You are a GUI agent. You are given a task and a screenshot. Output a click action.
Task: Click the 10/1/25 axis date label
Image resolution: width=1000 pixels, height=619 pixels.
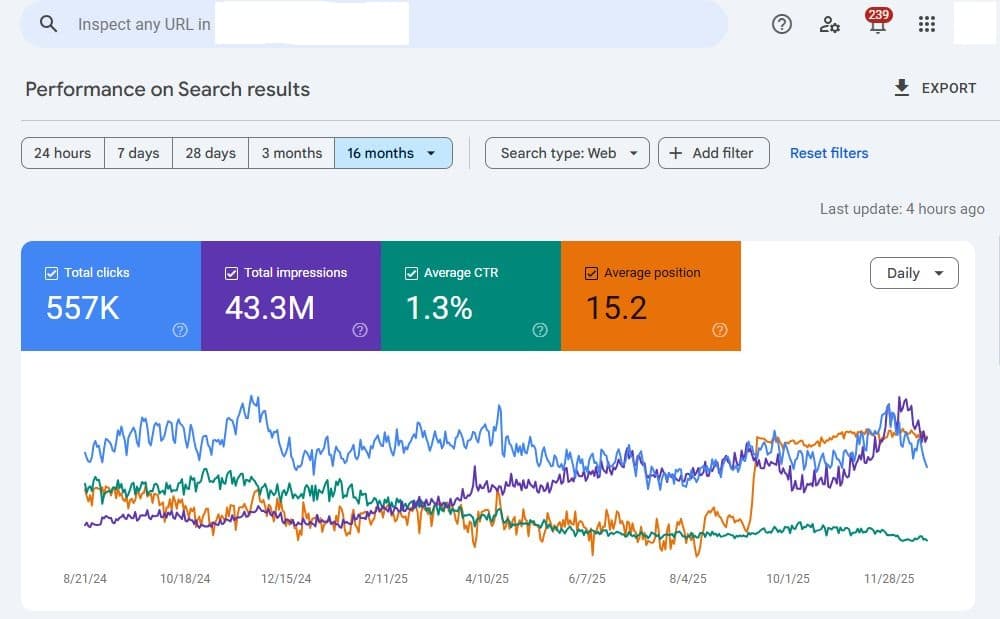[788, 578]
